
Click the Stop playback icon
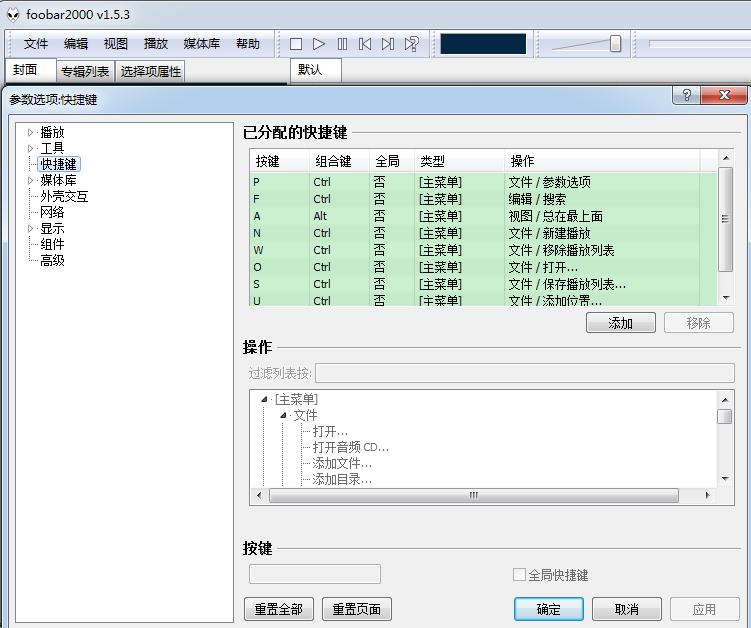[x=296, y=44]
